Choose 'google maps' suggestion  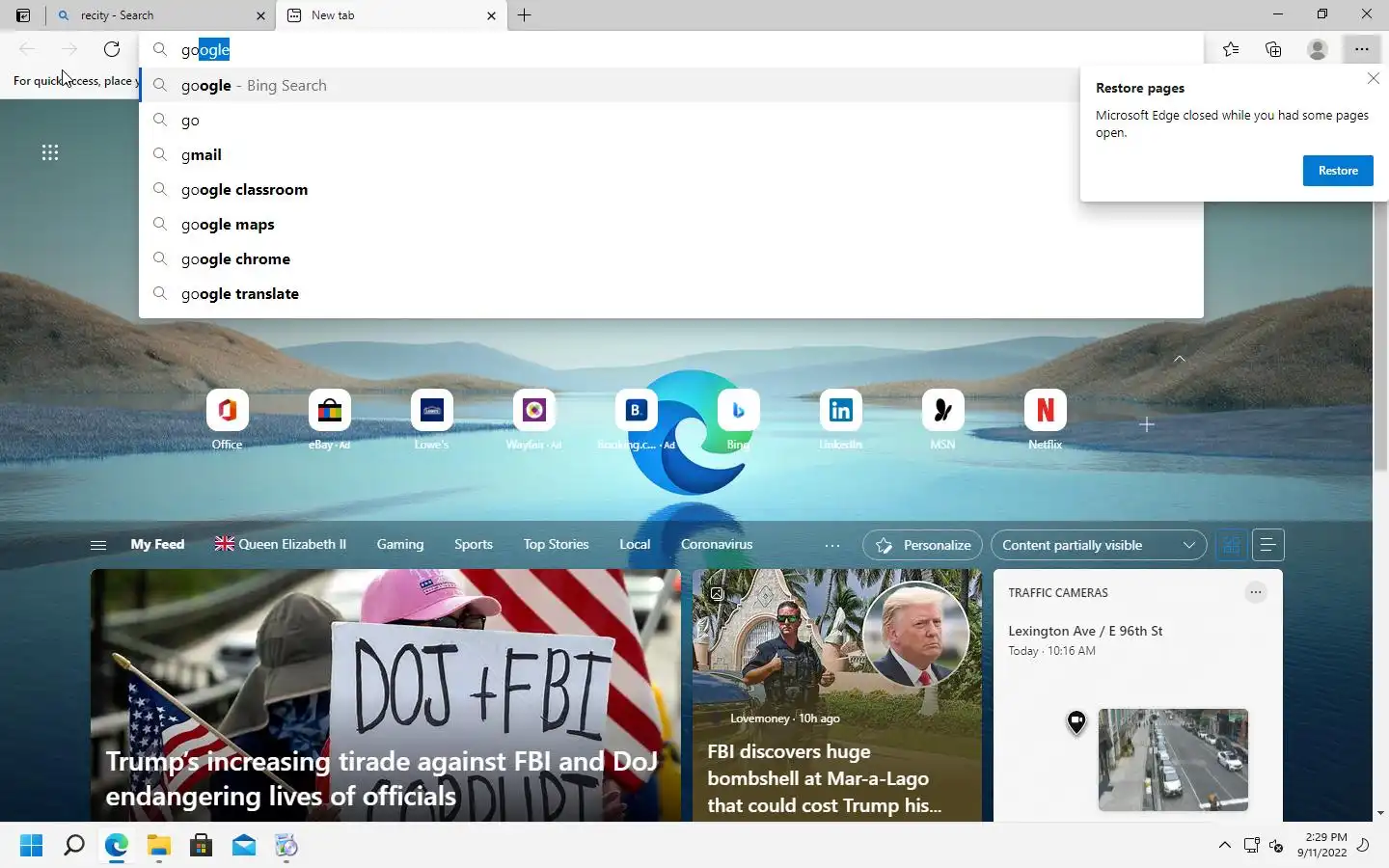(x=671, y=224)
